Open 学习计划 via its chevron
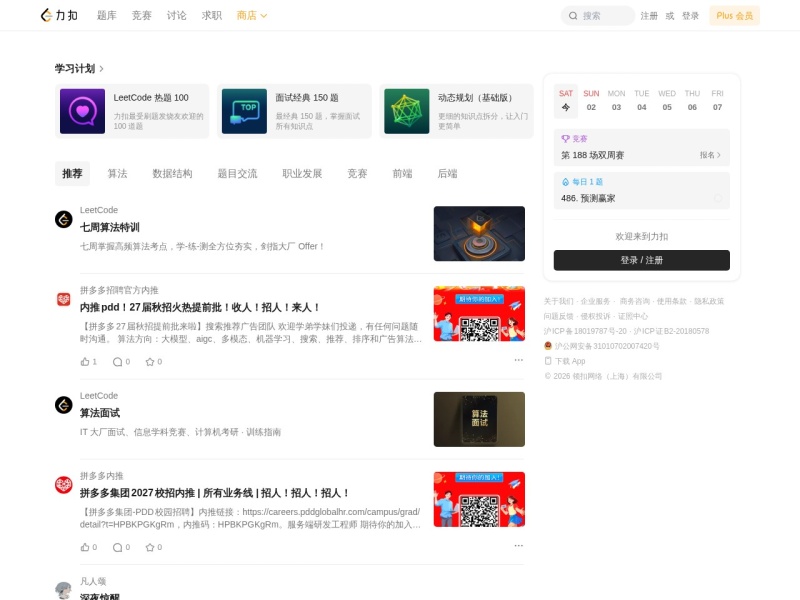 (102, 68)
